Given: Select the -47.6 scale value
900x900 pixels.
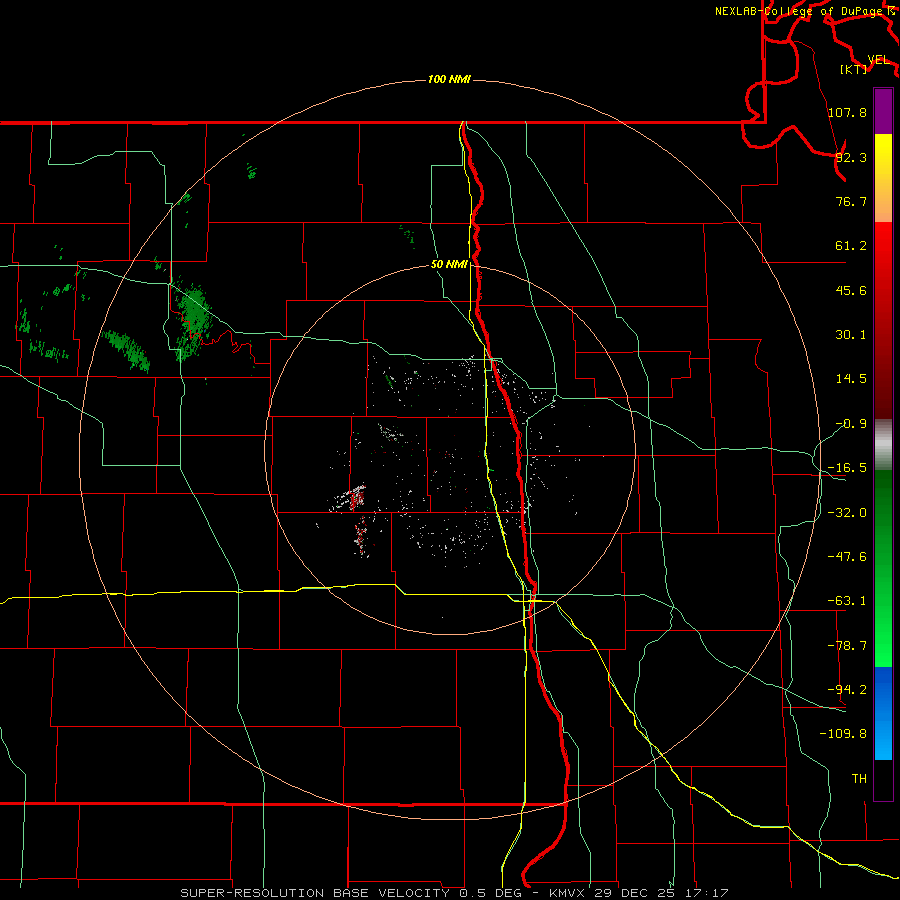Looking at the screenshot, I should 847,557.
